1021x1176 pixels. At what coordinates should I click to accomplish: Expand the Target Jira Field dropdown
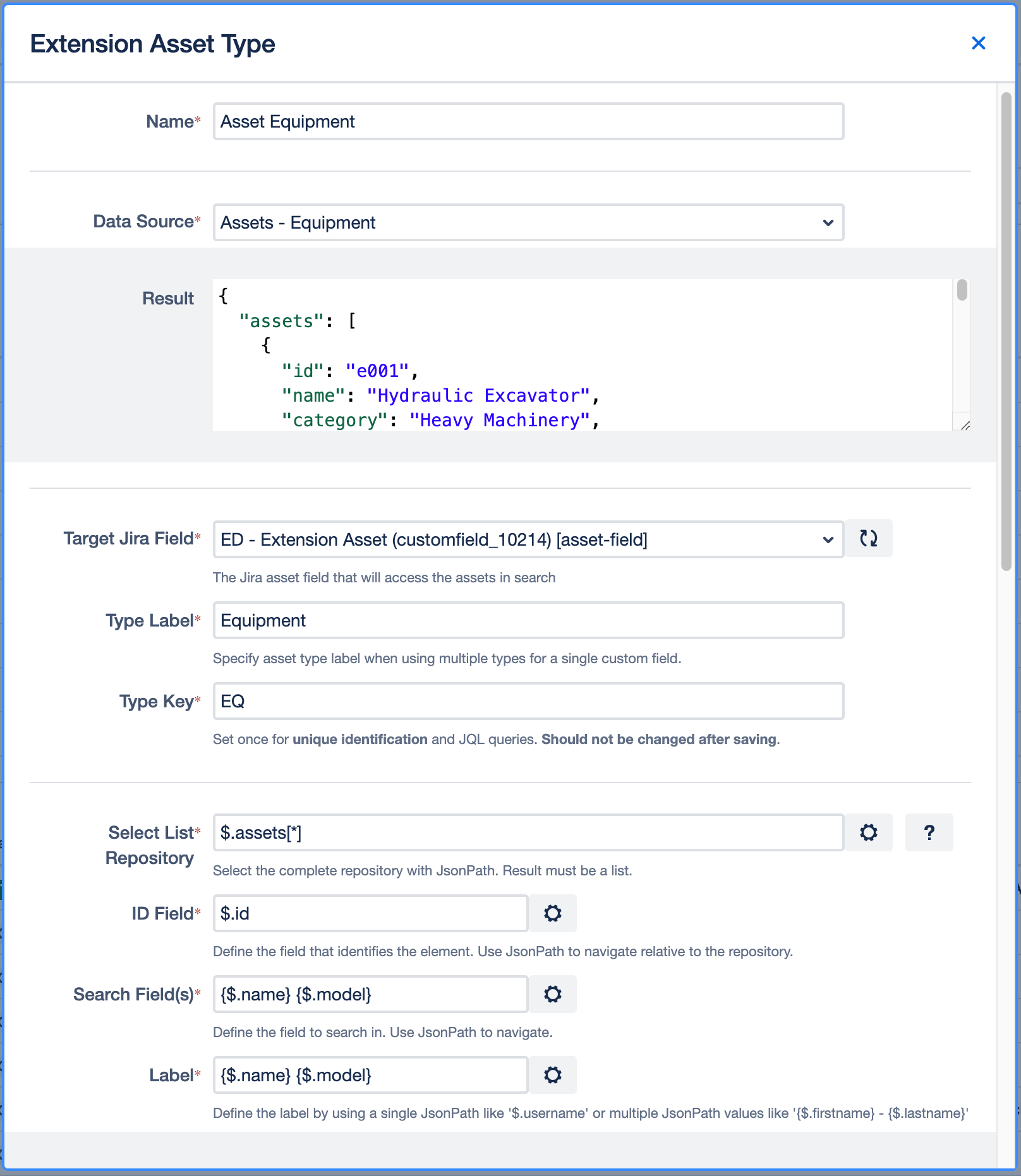point(528,539)
